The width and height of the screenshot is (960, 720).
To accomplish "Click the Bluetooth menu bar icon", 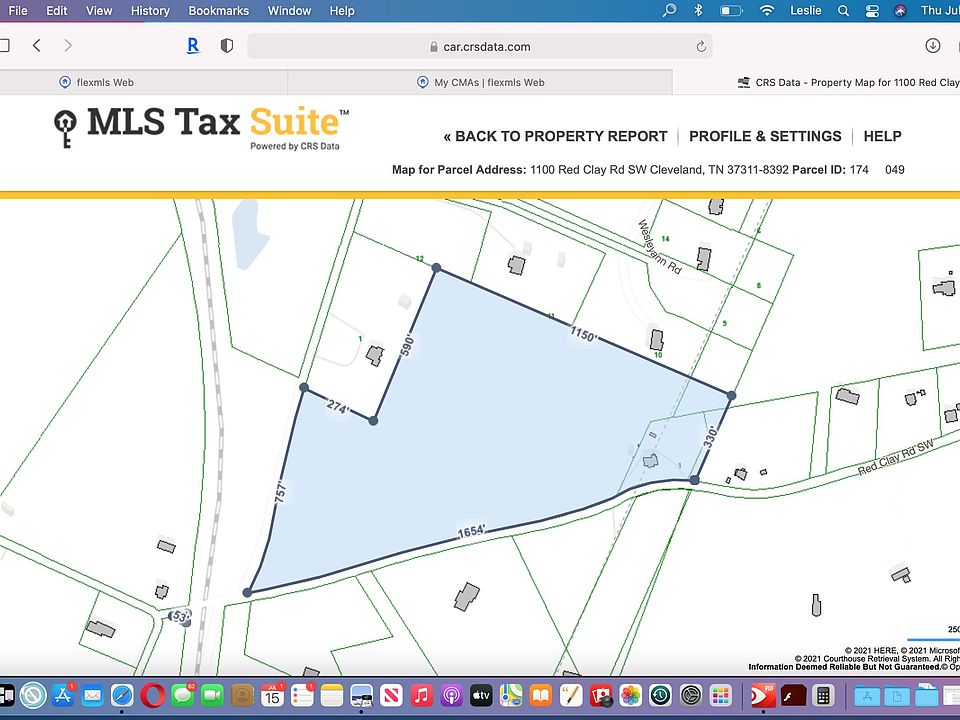I will 698,11.
